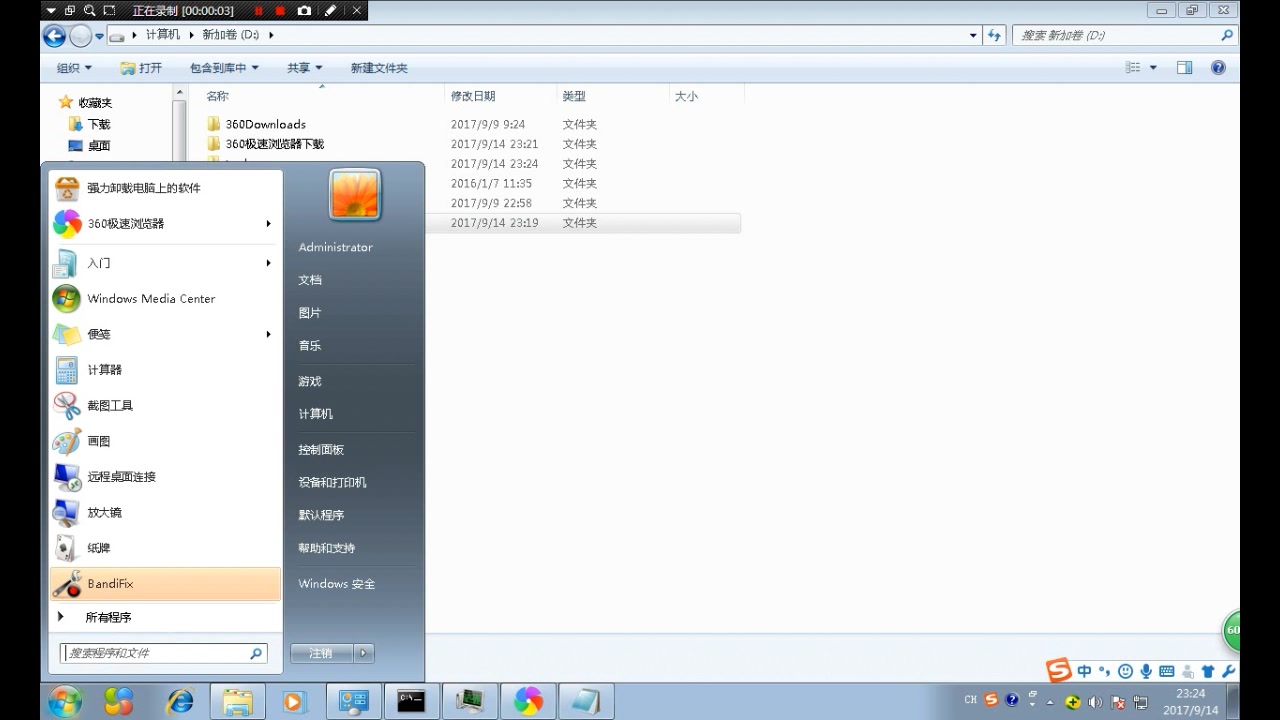Open the shutdown options arrow beside 注销
Image resolution: width=1280 pixels, height=720 pixels.
point(364,653)
